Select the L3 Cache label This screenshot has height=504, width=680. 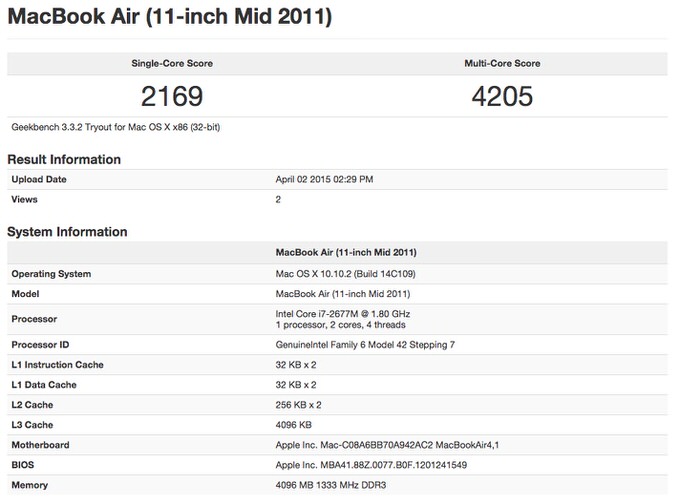[x=33, y=425]
